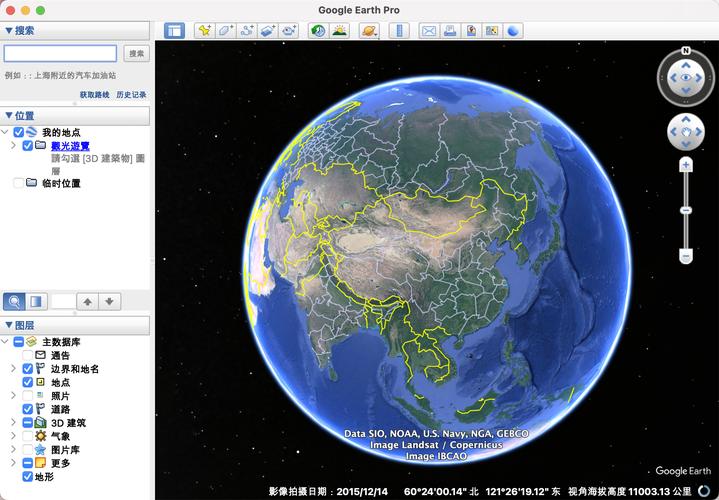
Task: Toggle 3D 建筑 layer checkbox
Action: [x=28, y=422]
